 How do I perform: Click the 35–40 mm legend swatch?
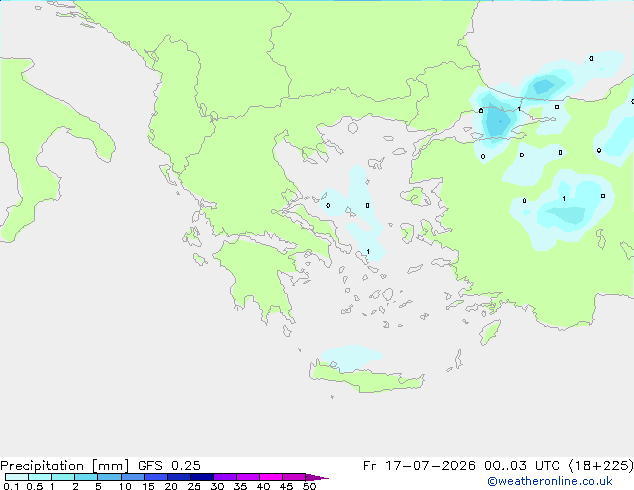[x=248, y=477]
